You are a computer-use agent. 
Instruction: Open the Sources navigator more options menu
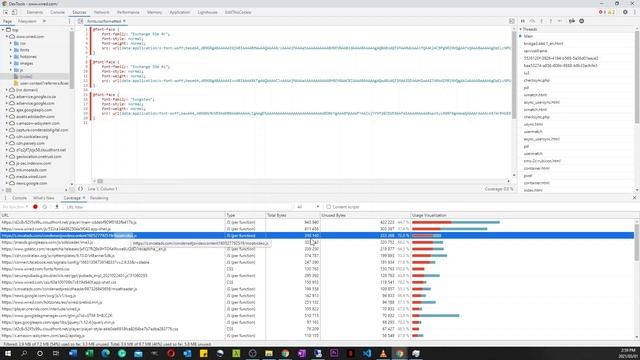coord(69,21)
